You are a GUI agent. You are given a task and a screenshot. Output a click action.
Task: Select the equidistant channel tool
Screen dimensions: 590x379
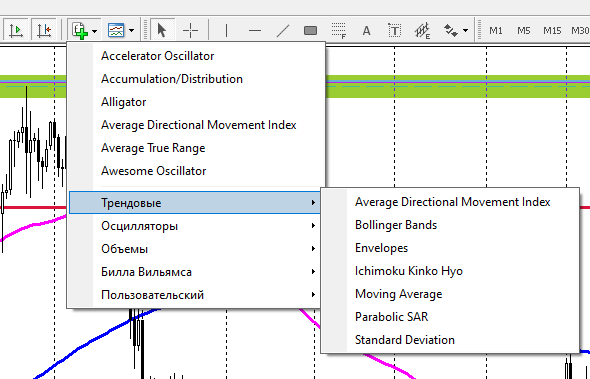click(422, 30)
